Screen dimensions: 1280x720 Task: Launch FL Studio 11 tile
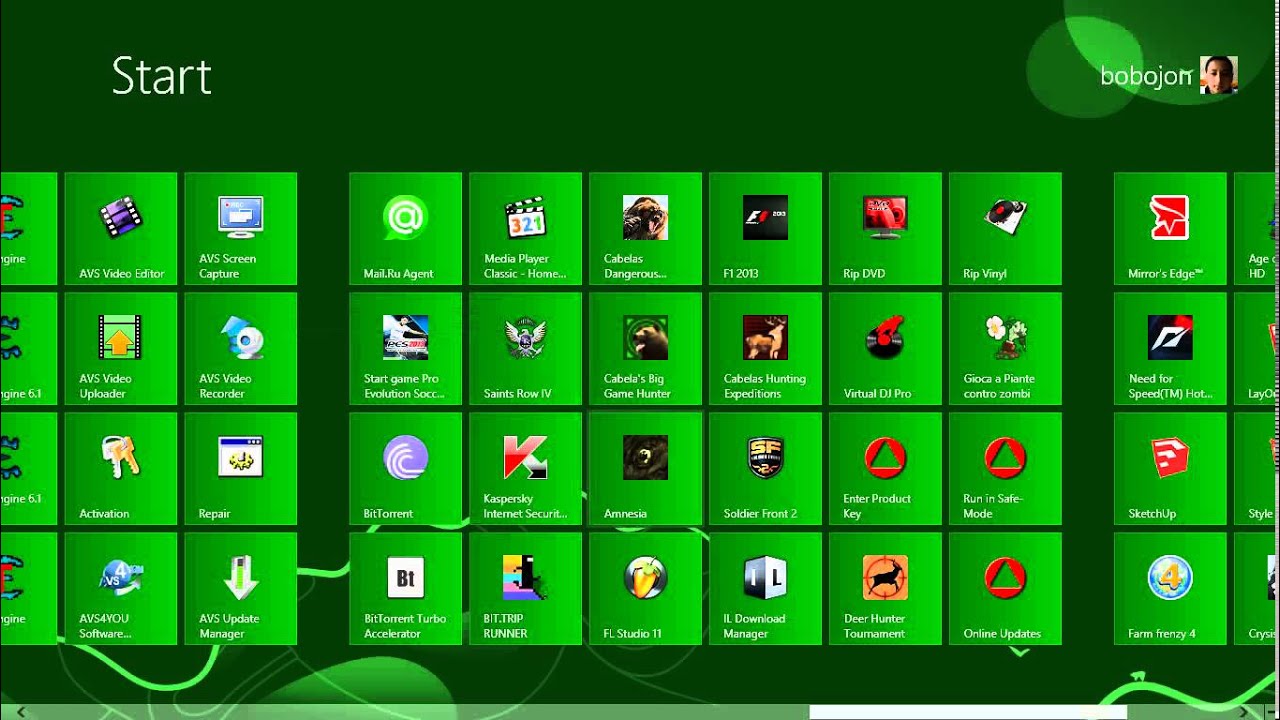click(x=646, y=589)
